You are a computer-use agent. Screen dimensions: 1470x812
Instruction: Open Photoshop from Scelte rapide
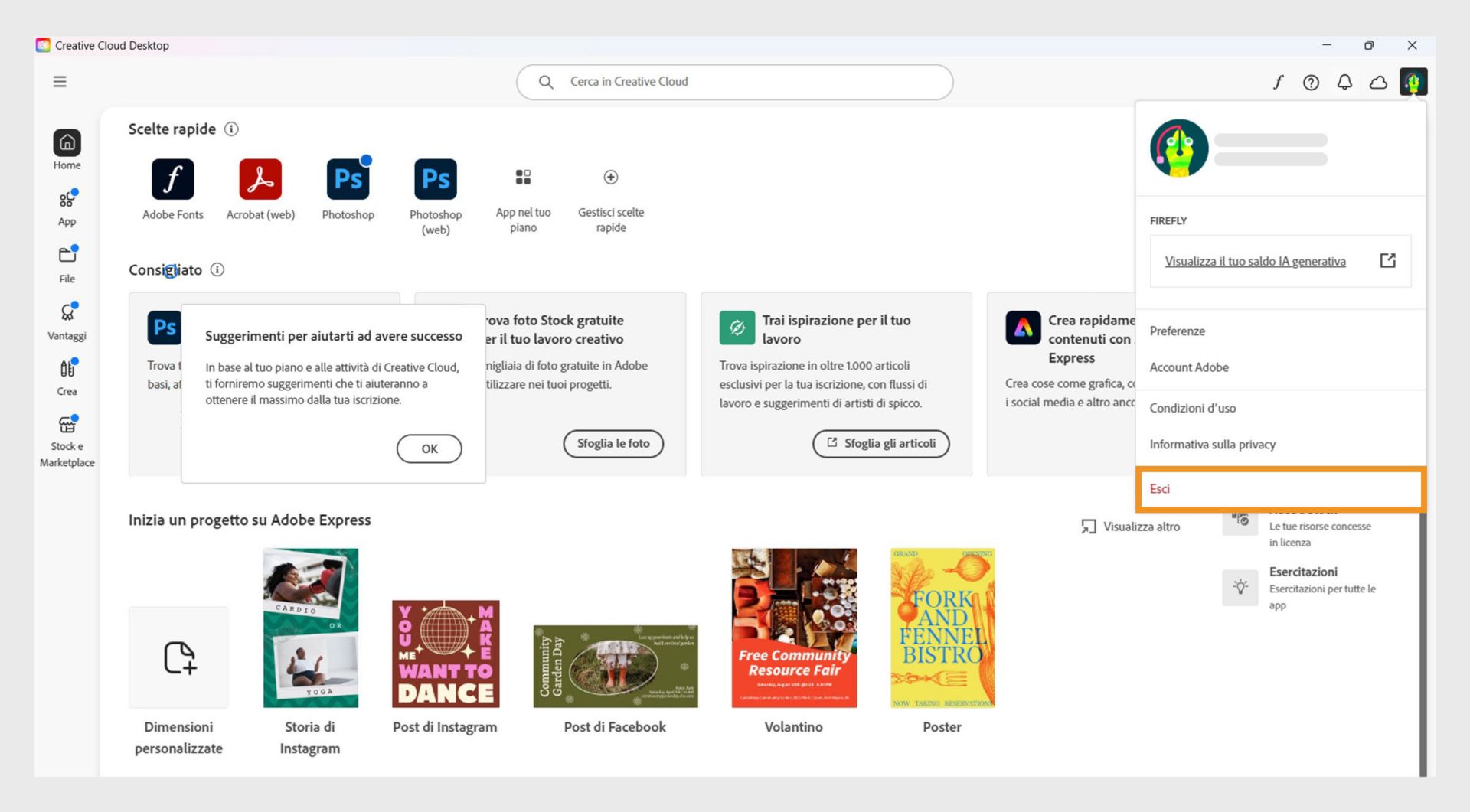click(x=348, y=178)
